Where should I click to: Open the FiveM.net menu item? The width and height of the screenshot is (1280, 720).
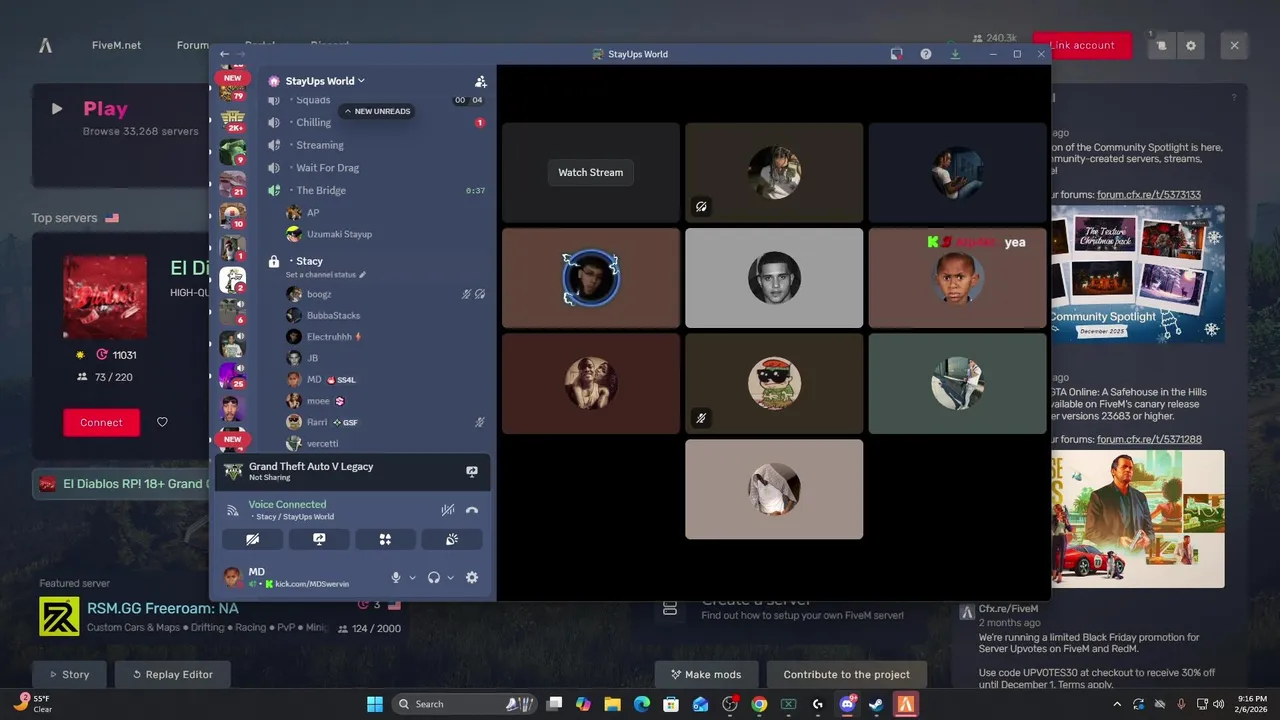click(116, 45)
